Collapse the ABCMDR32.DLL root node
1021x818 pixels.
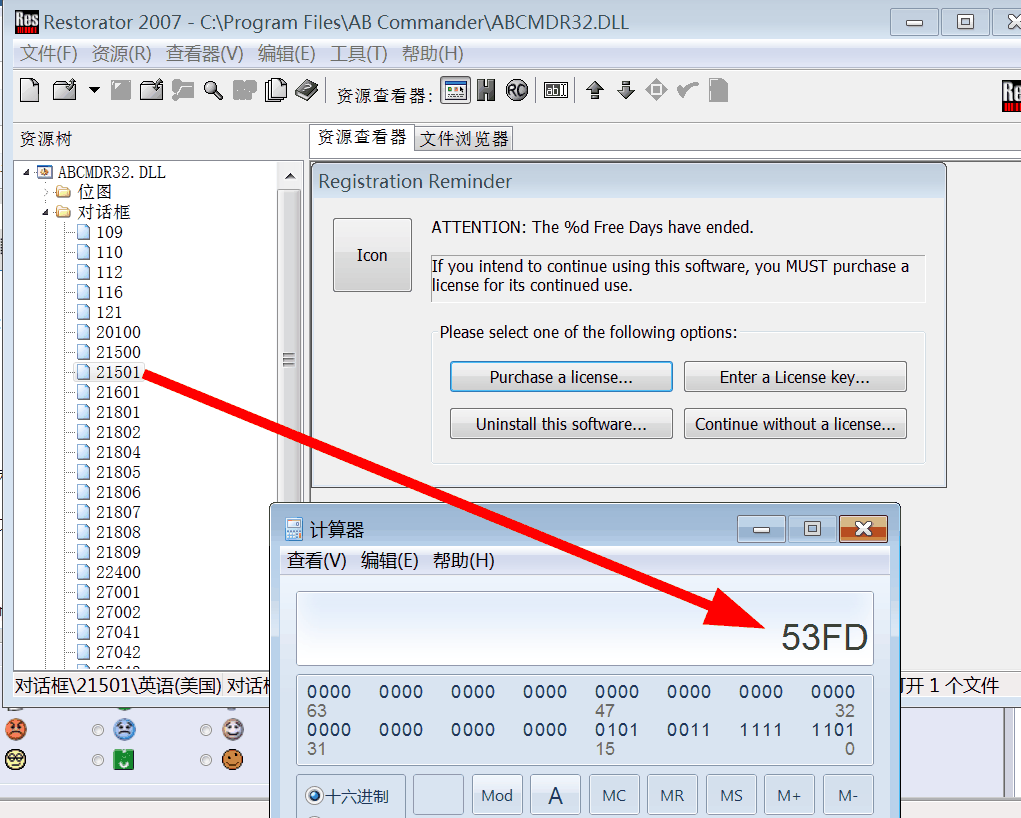point(26,173)
